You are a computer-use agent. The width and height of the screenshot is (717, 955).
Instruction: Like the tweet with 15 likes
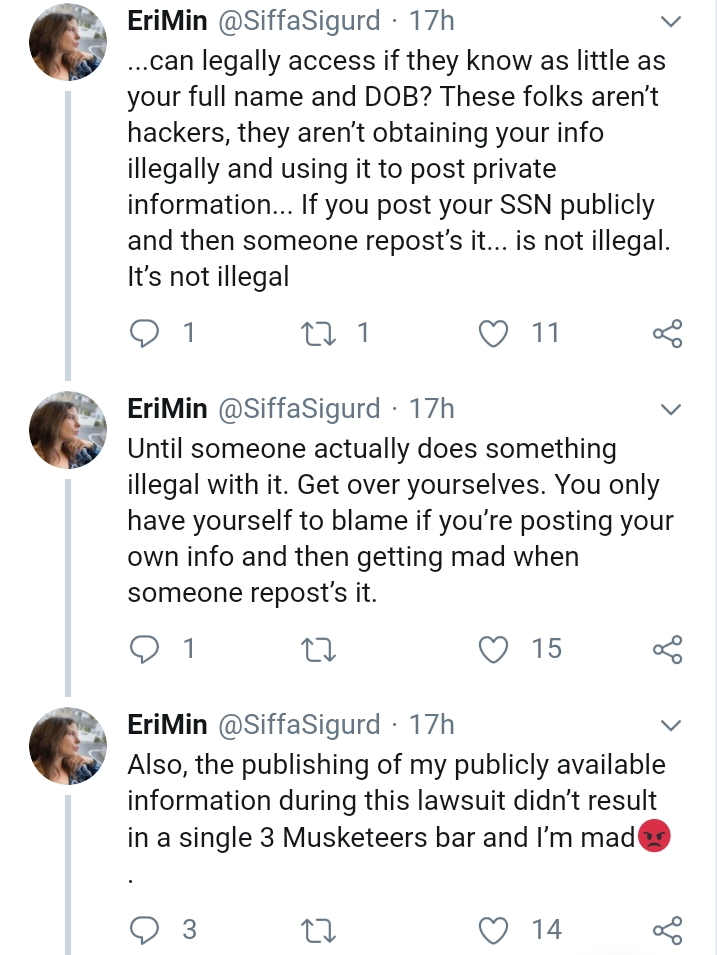493,649
